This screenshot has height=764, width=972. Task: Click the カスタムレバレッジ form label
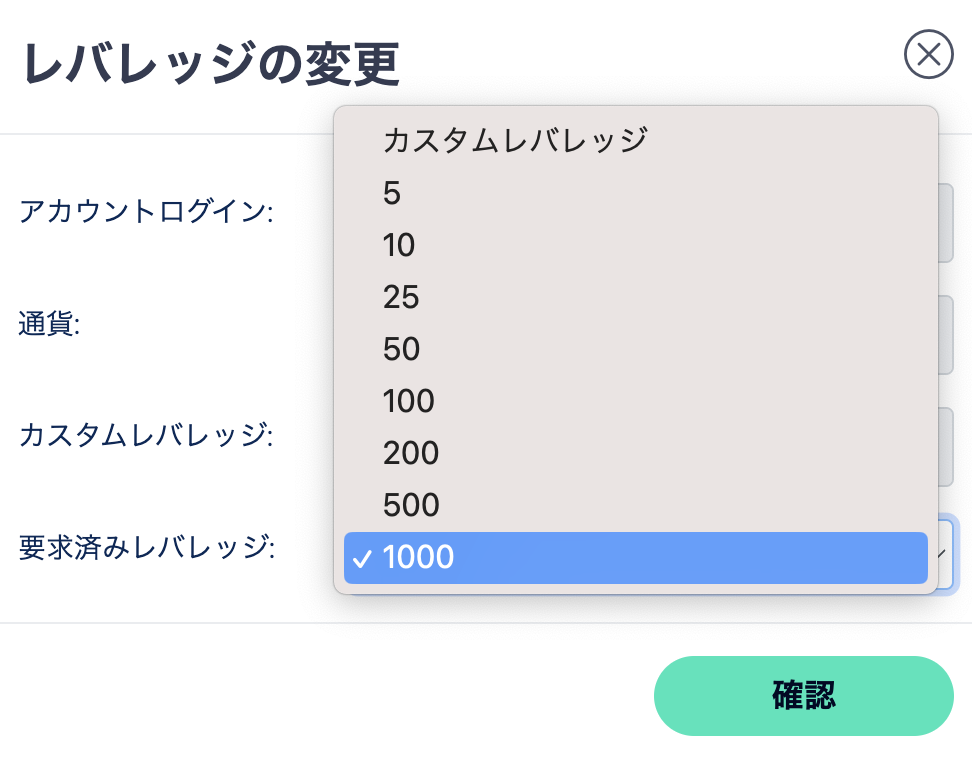pyautogui.click(x=146, y=435)
